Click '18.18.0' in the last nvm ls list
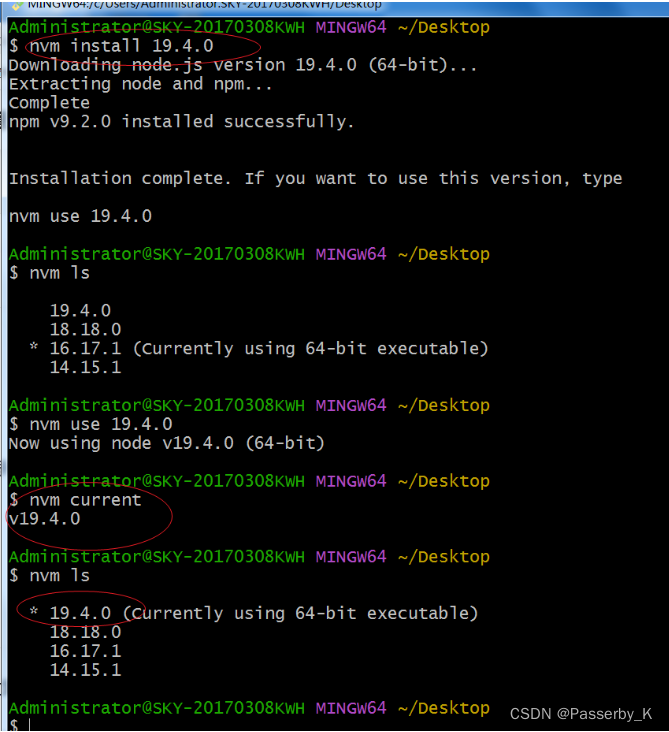The image size is (669, 732). [x=85, y=632]
